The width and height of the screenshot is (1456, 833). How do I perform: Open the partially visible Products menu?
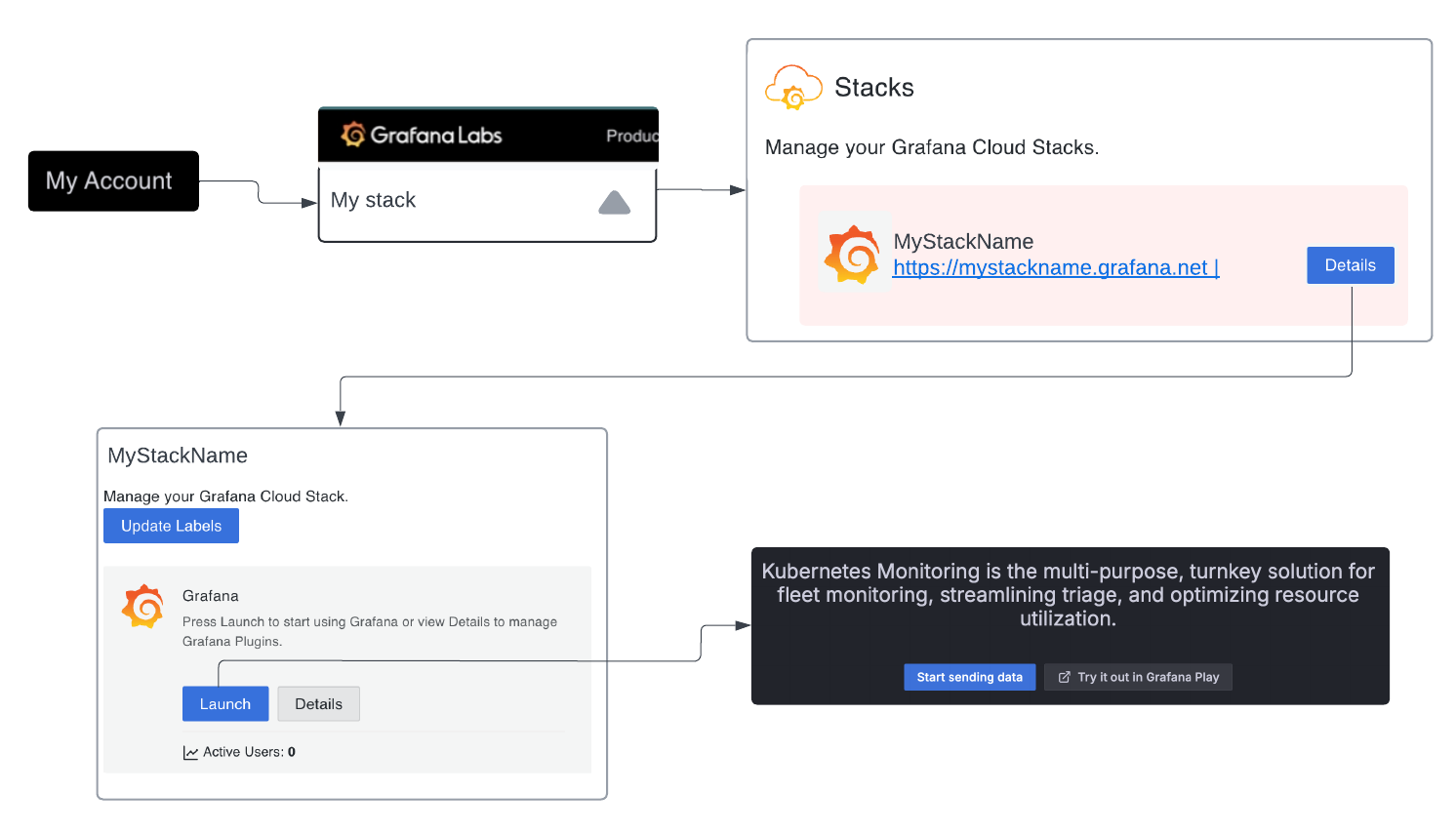coord(631,136)
